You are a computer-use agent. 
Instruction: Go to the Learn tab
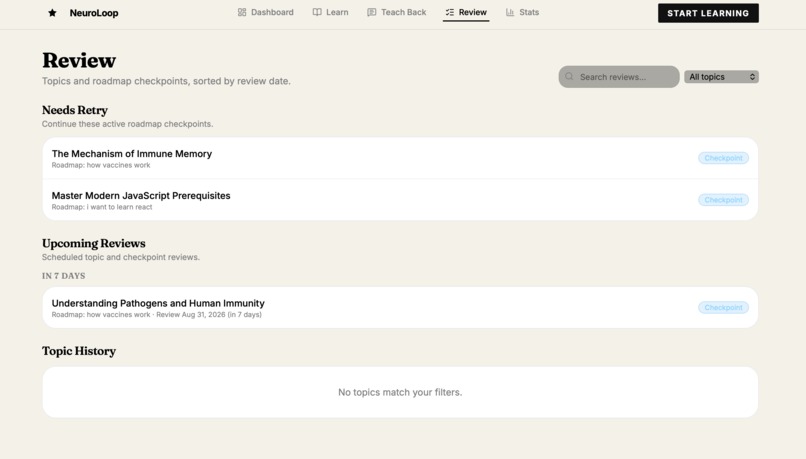331,12
